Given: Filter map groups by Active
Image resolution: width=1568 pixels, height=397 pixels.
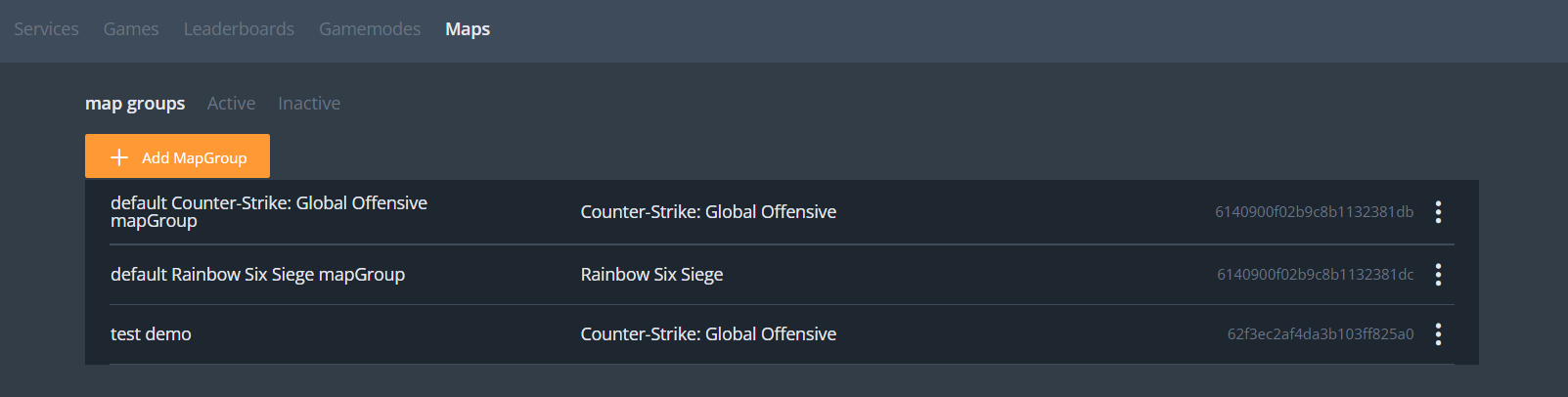Looking at the screenshot, I should (x=231, y=104).
